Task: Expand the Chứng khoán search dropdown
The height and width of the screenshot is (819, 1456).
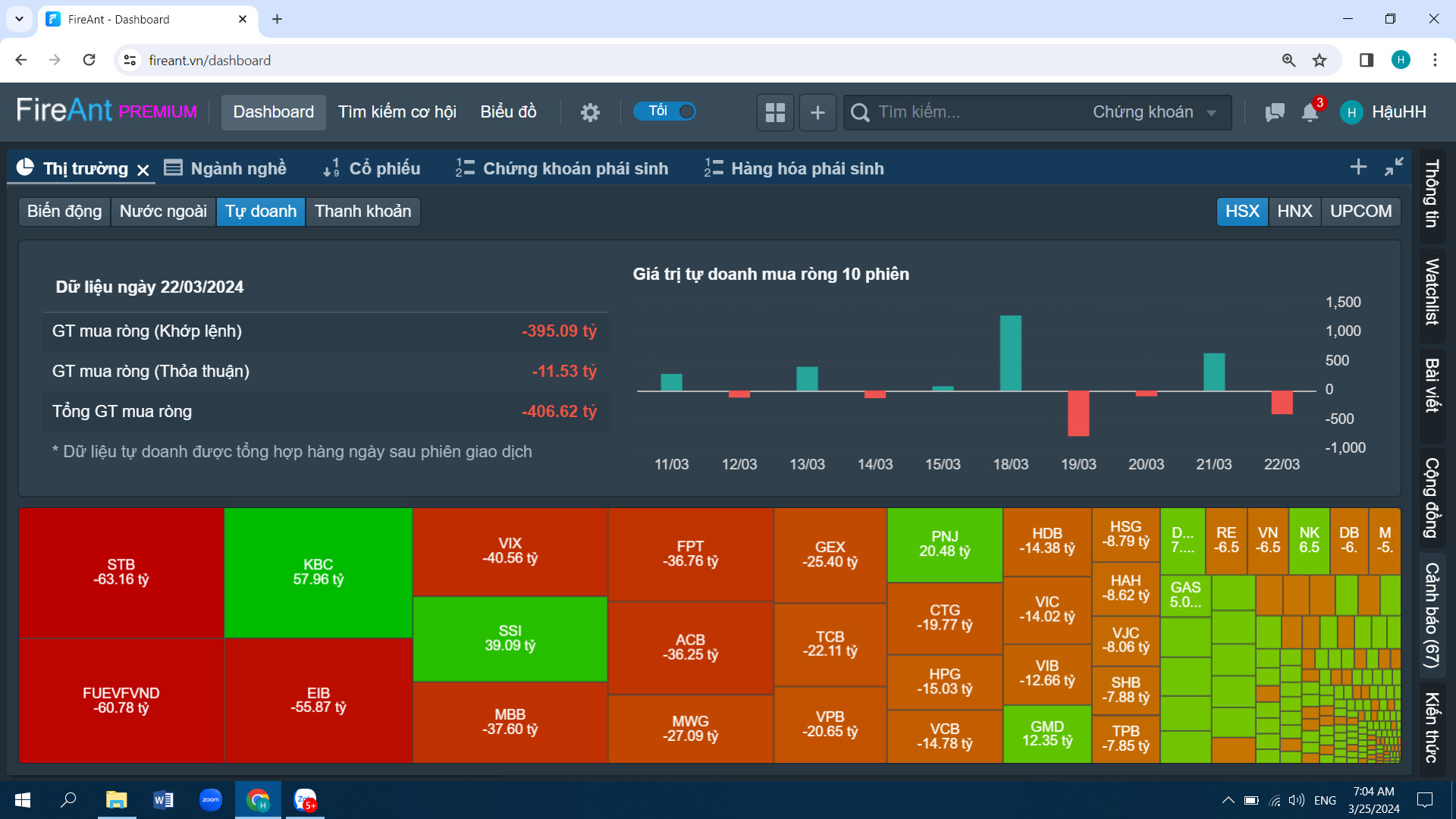Action: 1153,112
